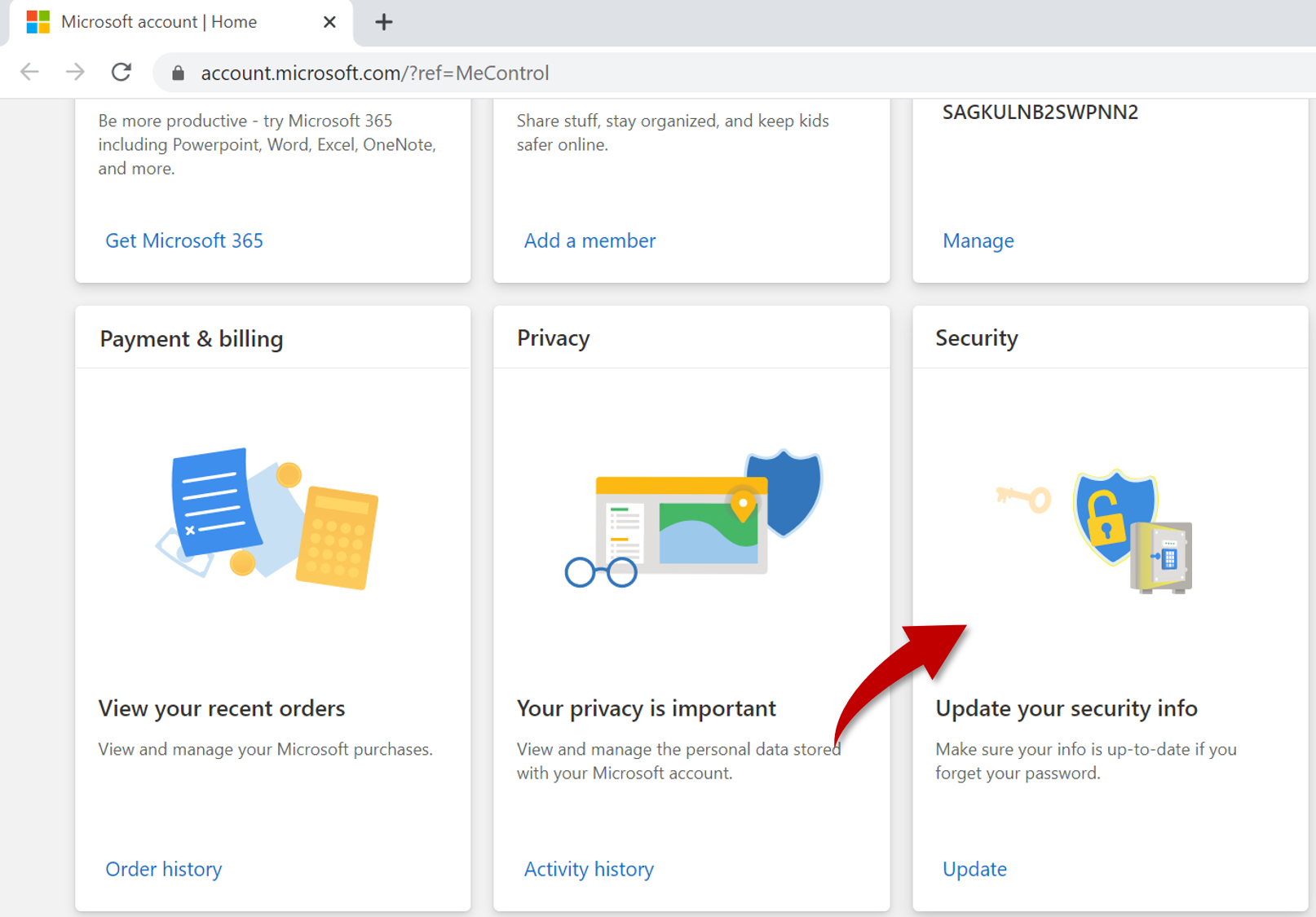1316x917 pixels.
Task: Click the browser back navigation arrow
Action: (x=29, y=72)
